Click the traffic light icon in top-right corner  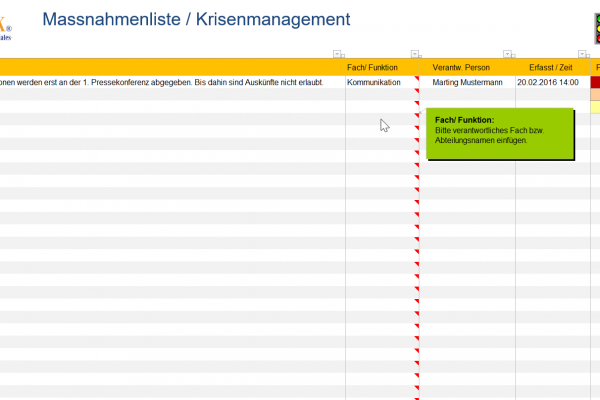[589, 26]
